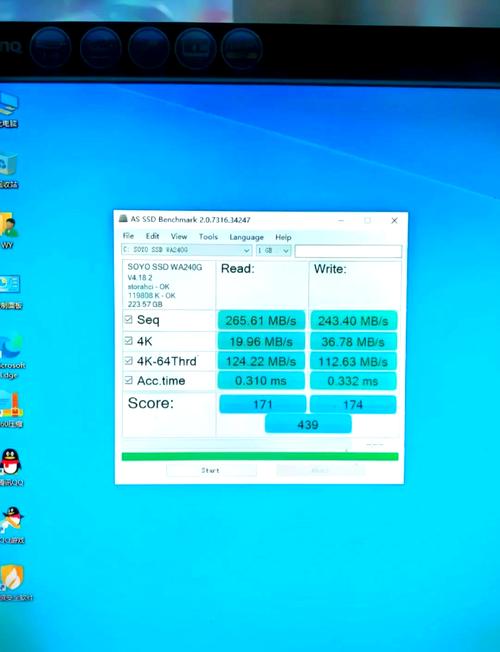The width and height of the screenshot is (500, 652).
Task: Open the This PC desktop icon
Action: click(8, 109)
